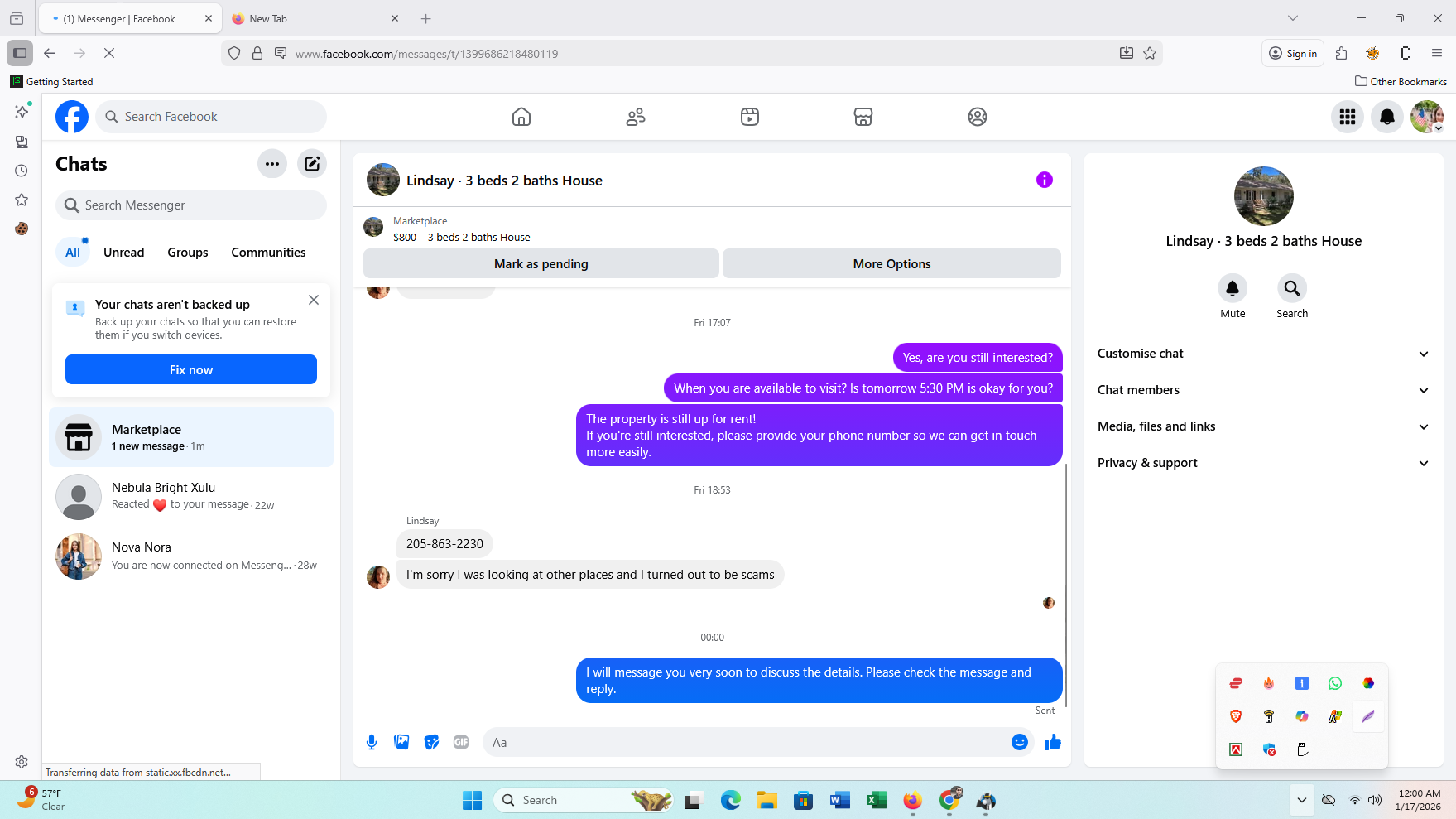Image resolution: width=1456 pixels, height=819 pixels.
Task: Select the Groups chats filter
Action: (x=188, y=253)
